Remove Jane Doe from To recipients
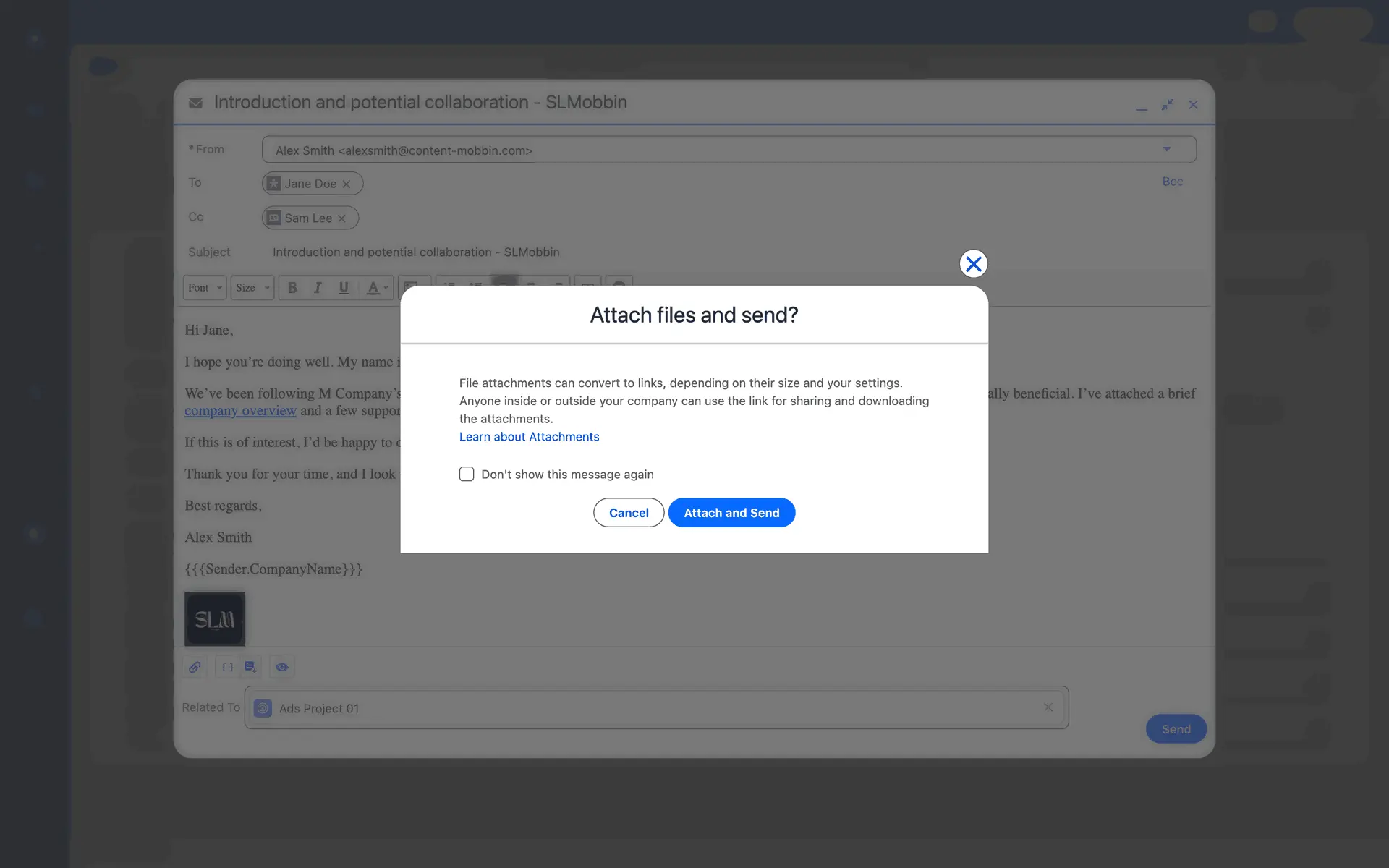 [x=347, y=184]
